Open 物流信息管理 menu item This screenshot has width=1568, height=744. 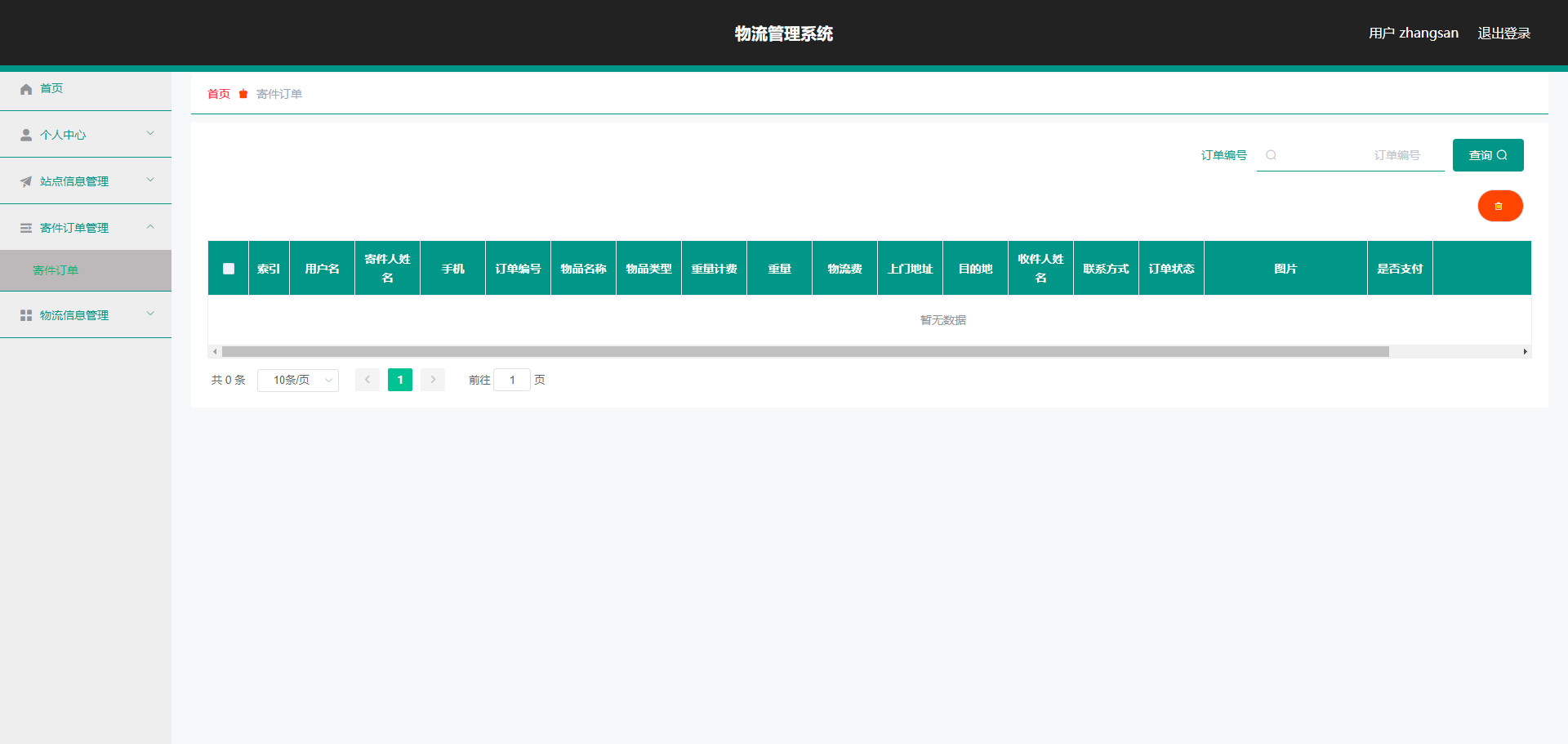point(86,315)
